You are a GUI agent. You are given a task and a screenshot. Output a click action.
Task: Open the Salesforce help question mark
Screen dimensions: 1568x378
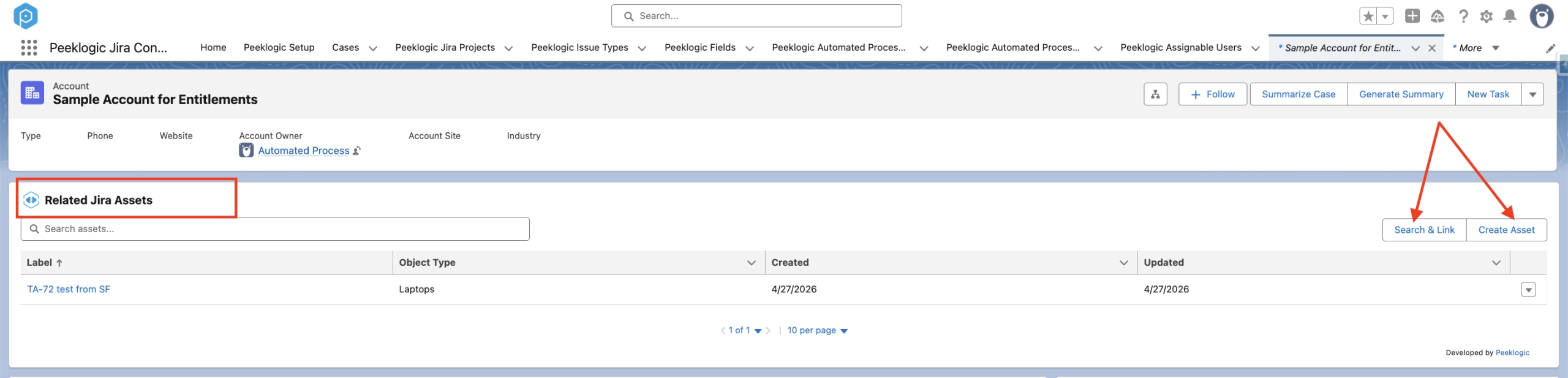1463,17
